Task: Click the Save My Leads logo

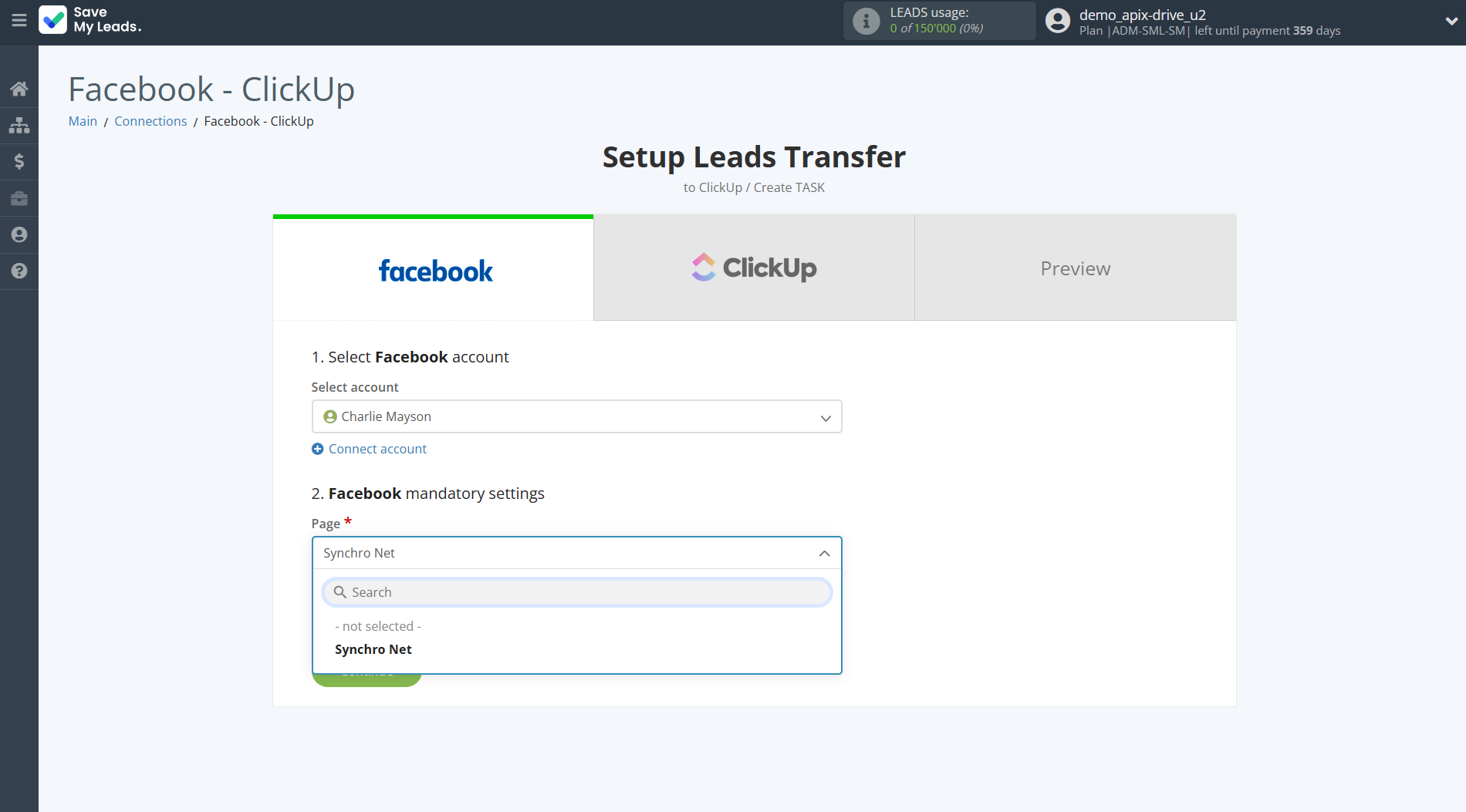Action: (x=90, y=20)
